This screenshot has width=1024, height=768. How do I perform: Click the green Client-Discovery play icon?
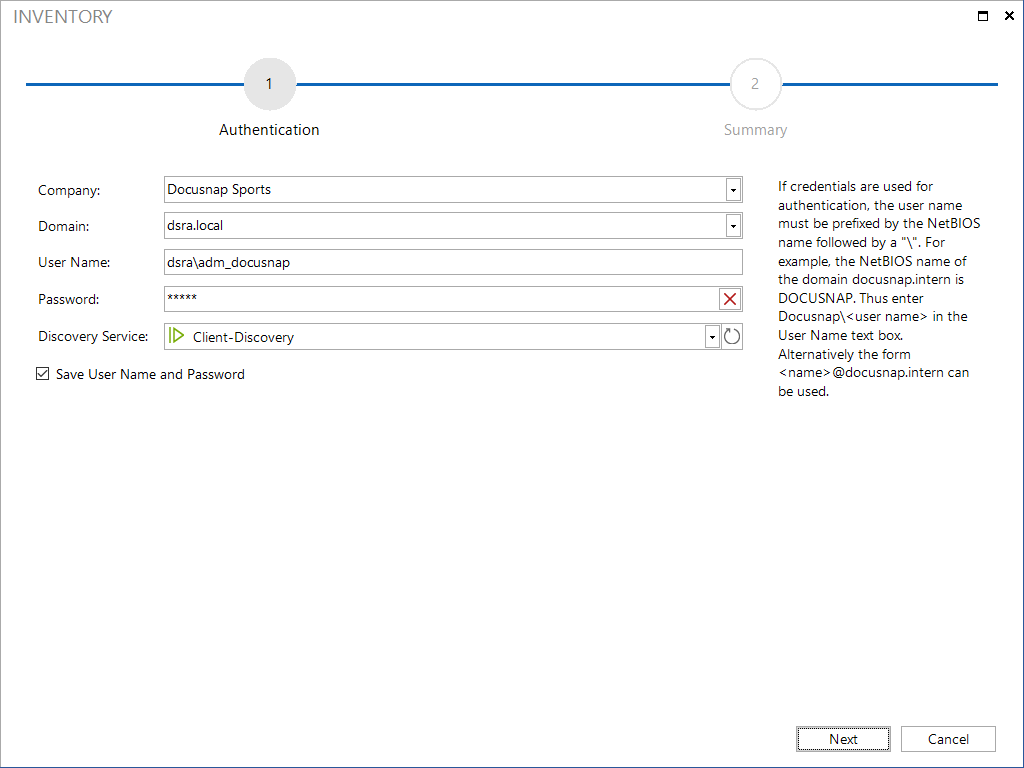tap(176, 336)
